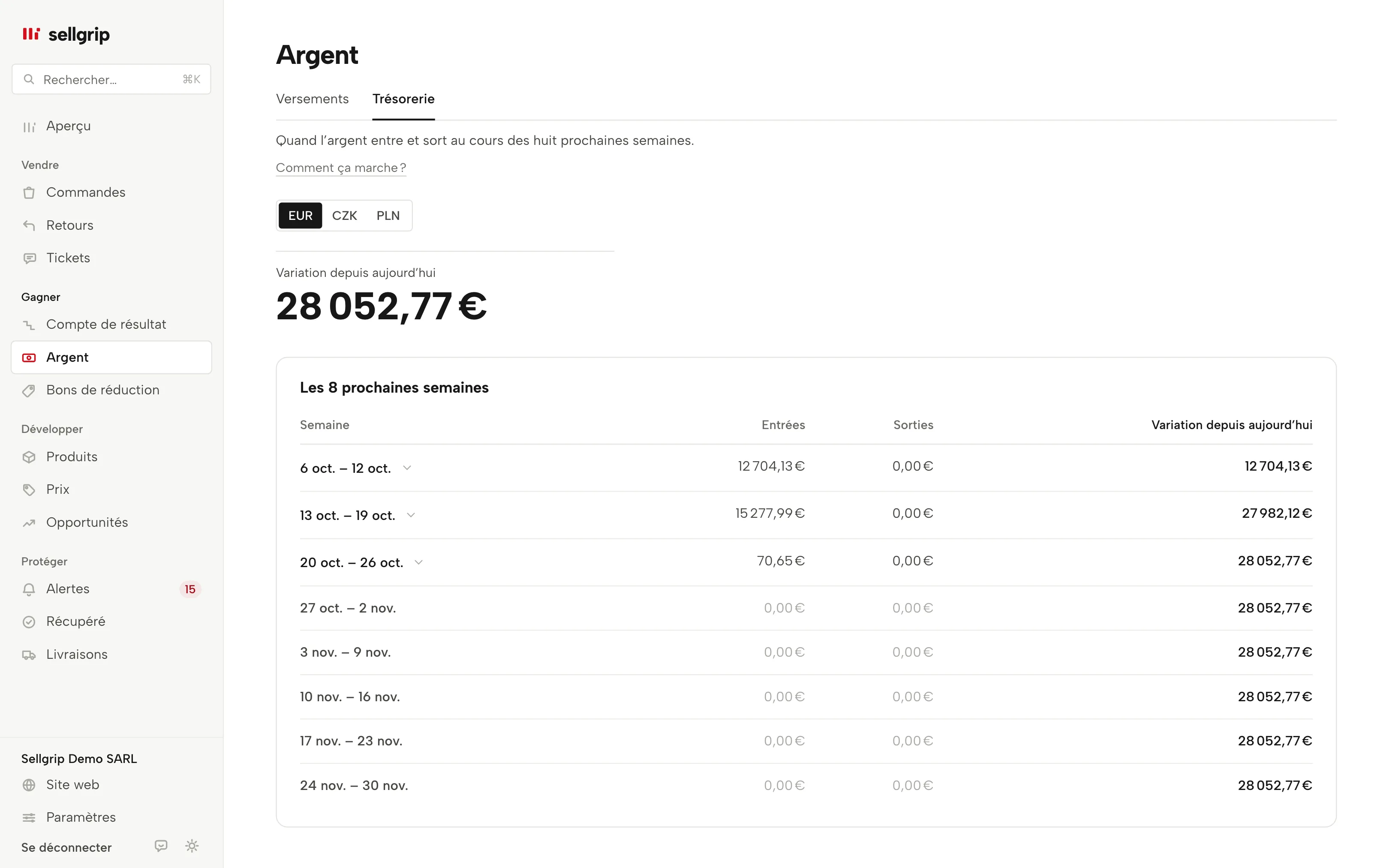The width and height of the screenshot is (1389, 868).
Task: Click the Compte de résultat icon
Action: (29, 325)
